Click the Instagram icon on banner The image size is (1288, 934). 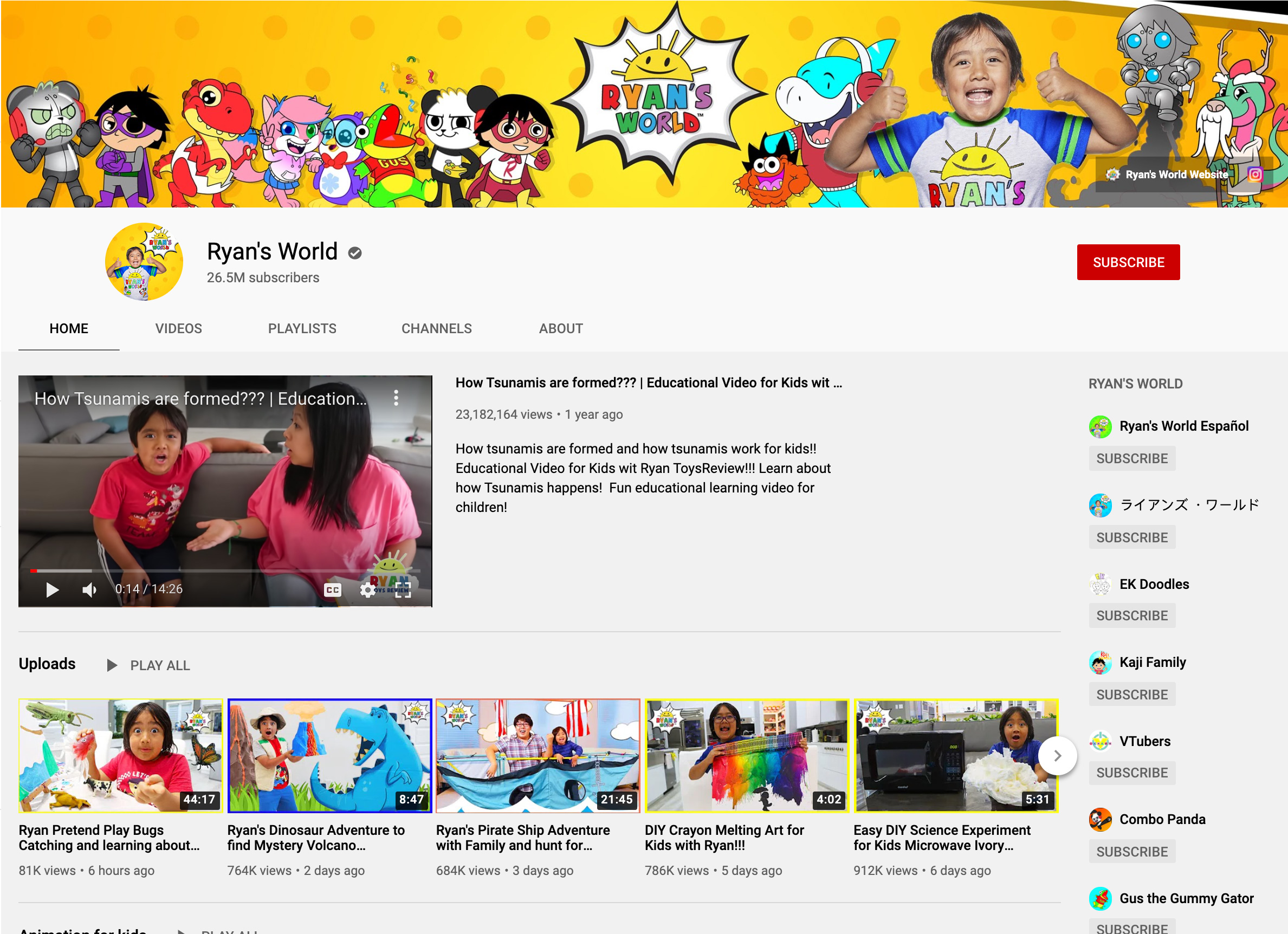click(x=1254, y=174)
